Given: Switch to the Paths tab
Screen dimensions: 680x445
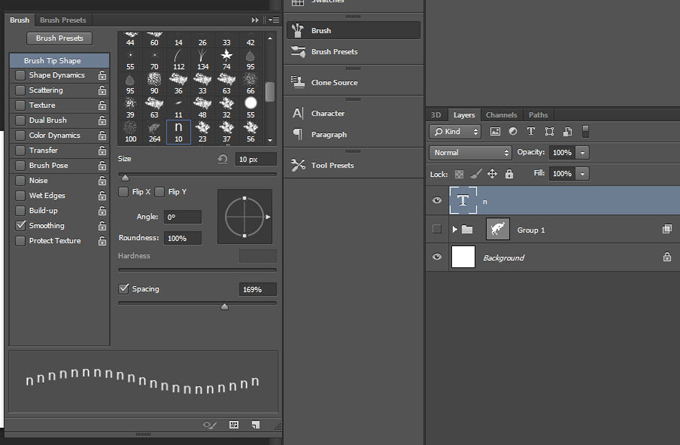Looking at the screenshot, I should click(538, 115).
